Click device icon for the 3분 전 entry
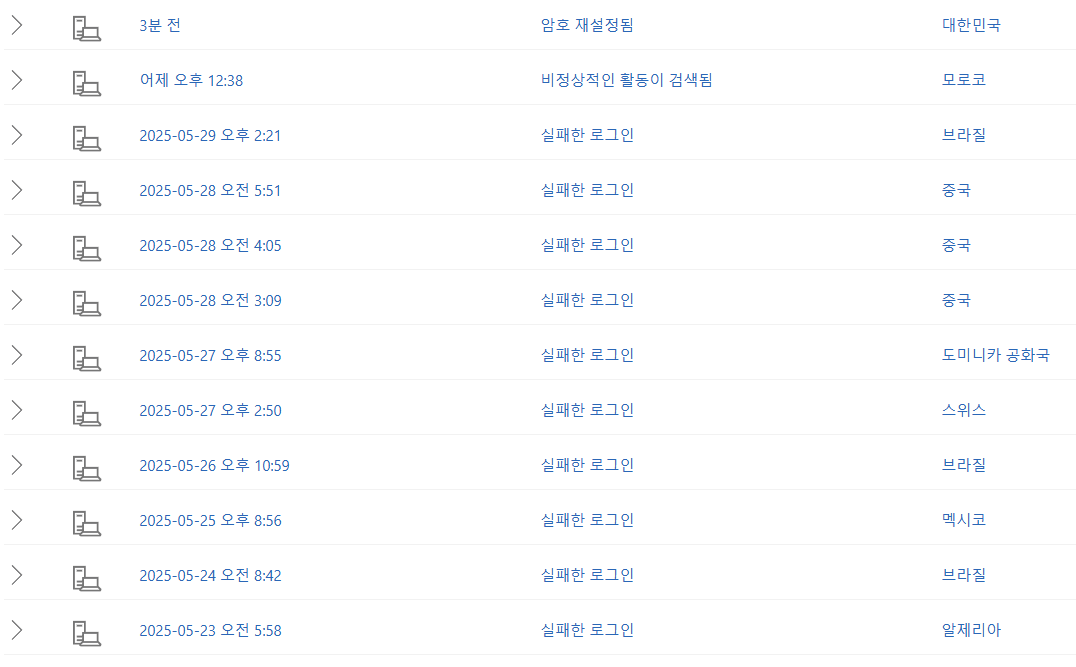Image resolution: width=1076 pixels, height=667 pixels. point(87,28)
